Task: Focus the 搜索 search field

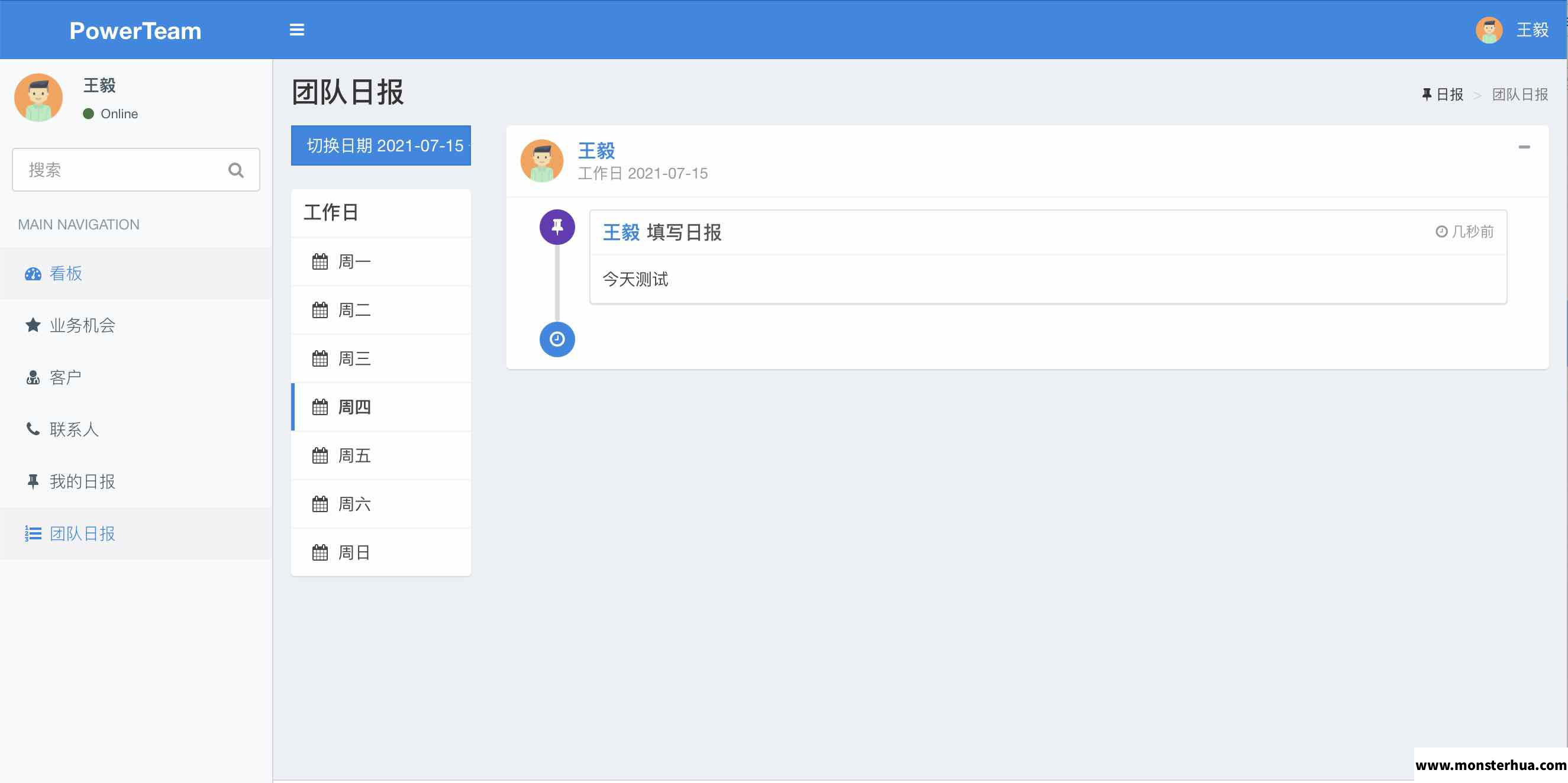Action: (x=135, y=170)
